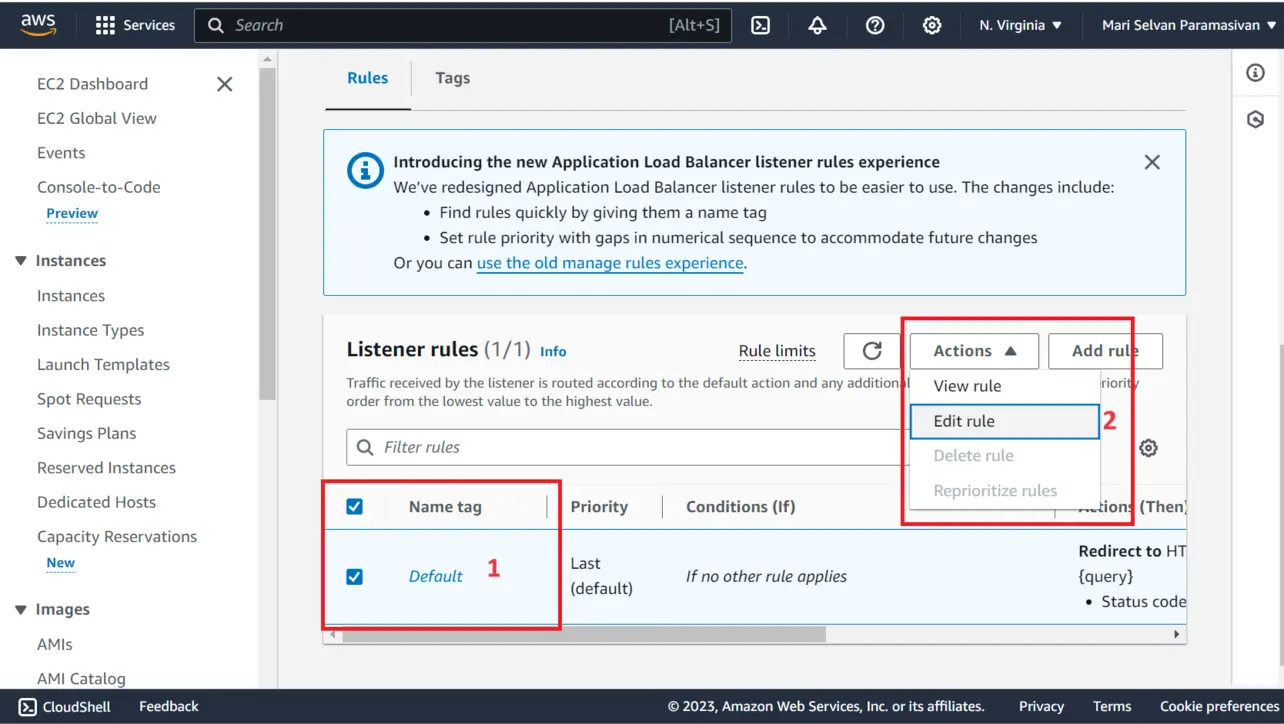Open the Default rule name link
Image resolution: width=1284 pixels, height=724 pixels.
(x=436, y=576)
